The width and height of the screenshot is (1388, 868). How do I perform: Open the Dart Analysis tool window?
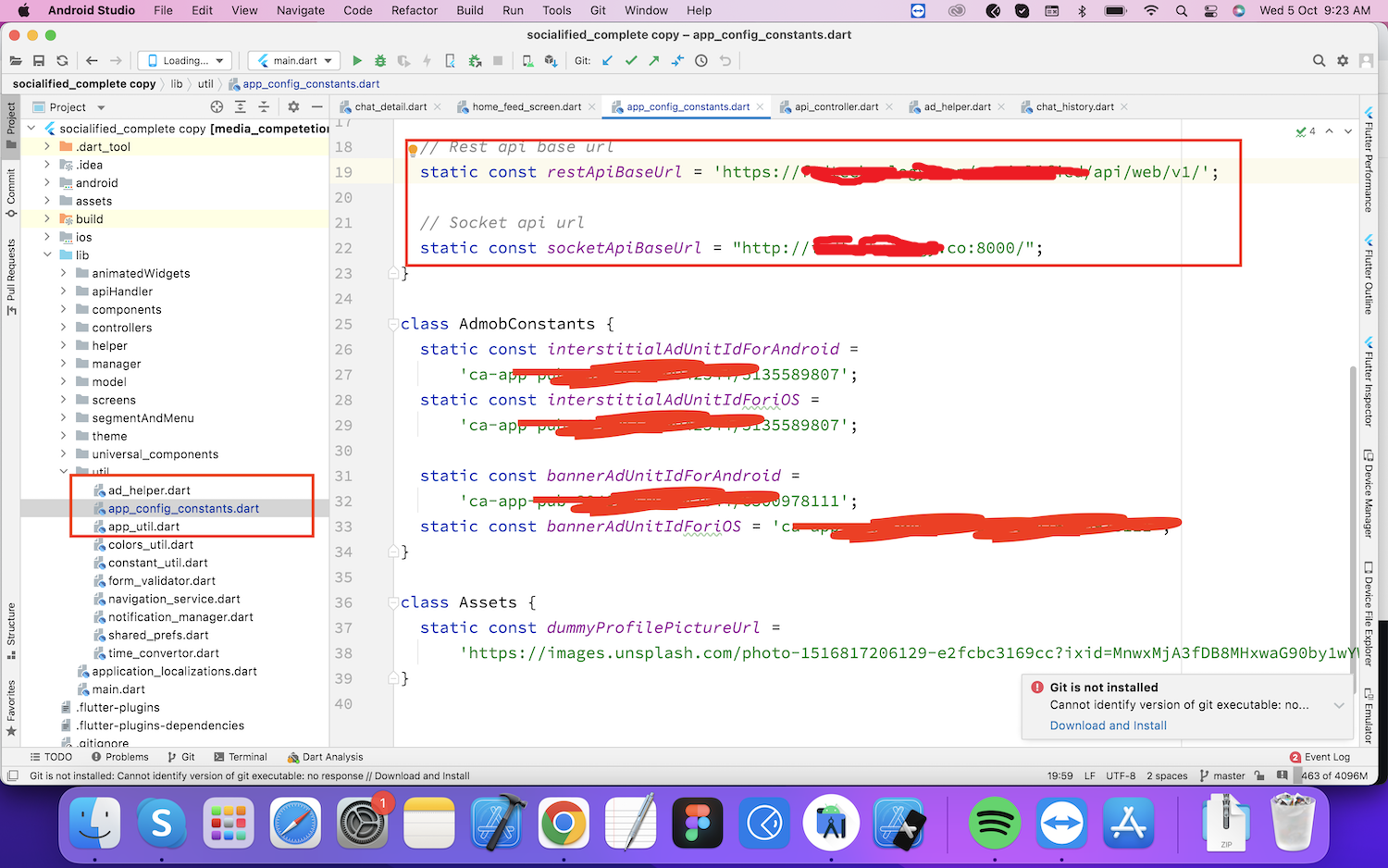click(x=326, y=757)
